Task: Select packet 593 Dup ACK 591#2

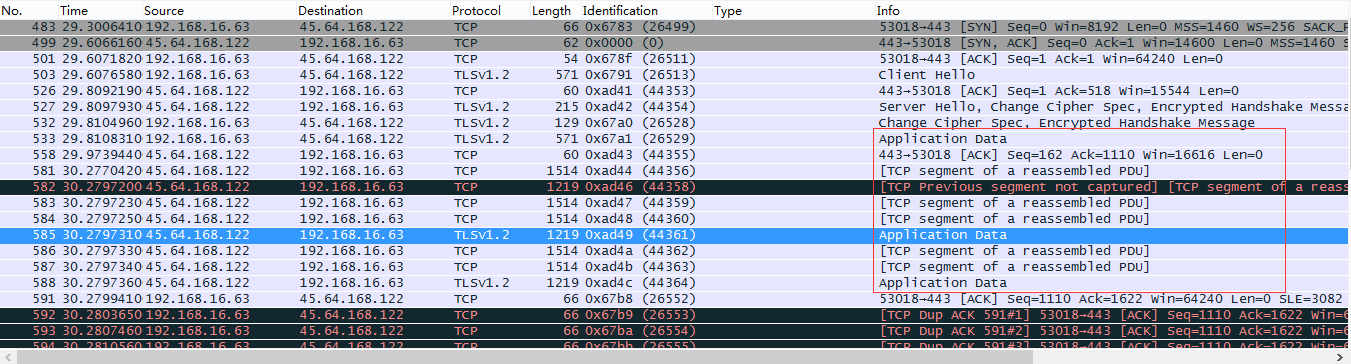Action: tap(675, 331)
